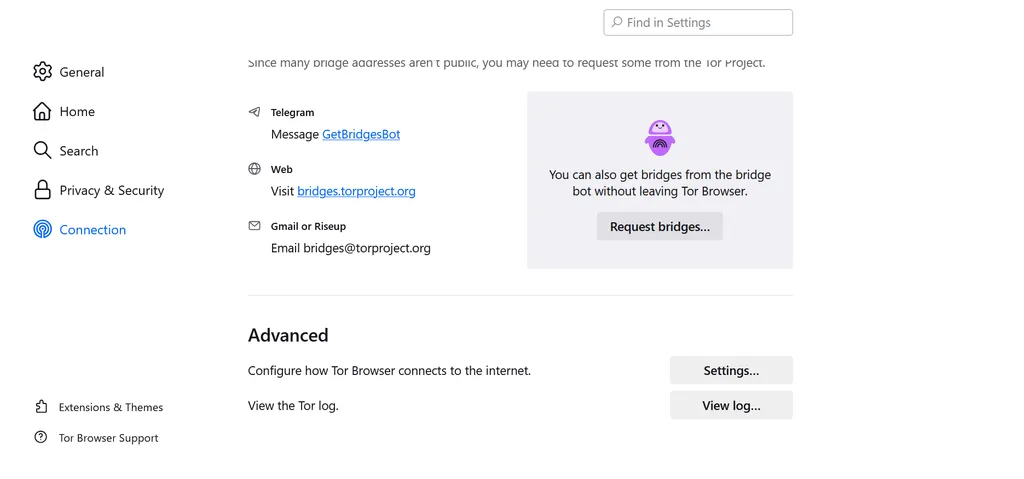The image size is (1024, 479).
Task: Click the Connection onion icon
Action: pos(42,229)
